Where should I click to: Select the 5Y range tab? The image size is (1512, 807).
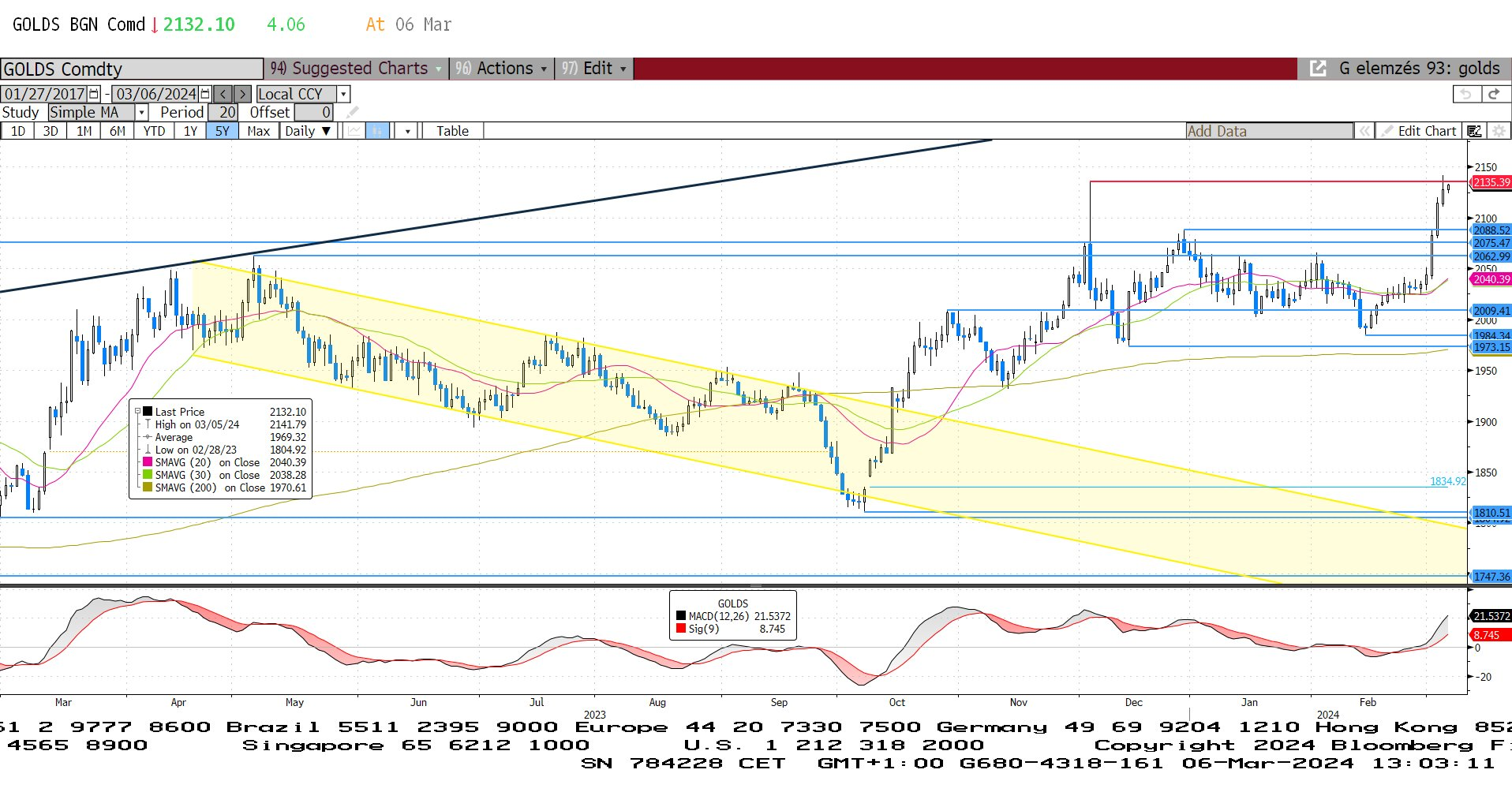tap(223, 131)
